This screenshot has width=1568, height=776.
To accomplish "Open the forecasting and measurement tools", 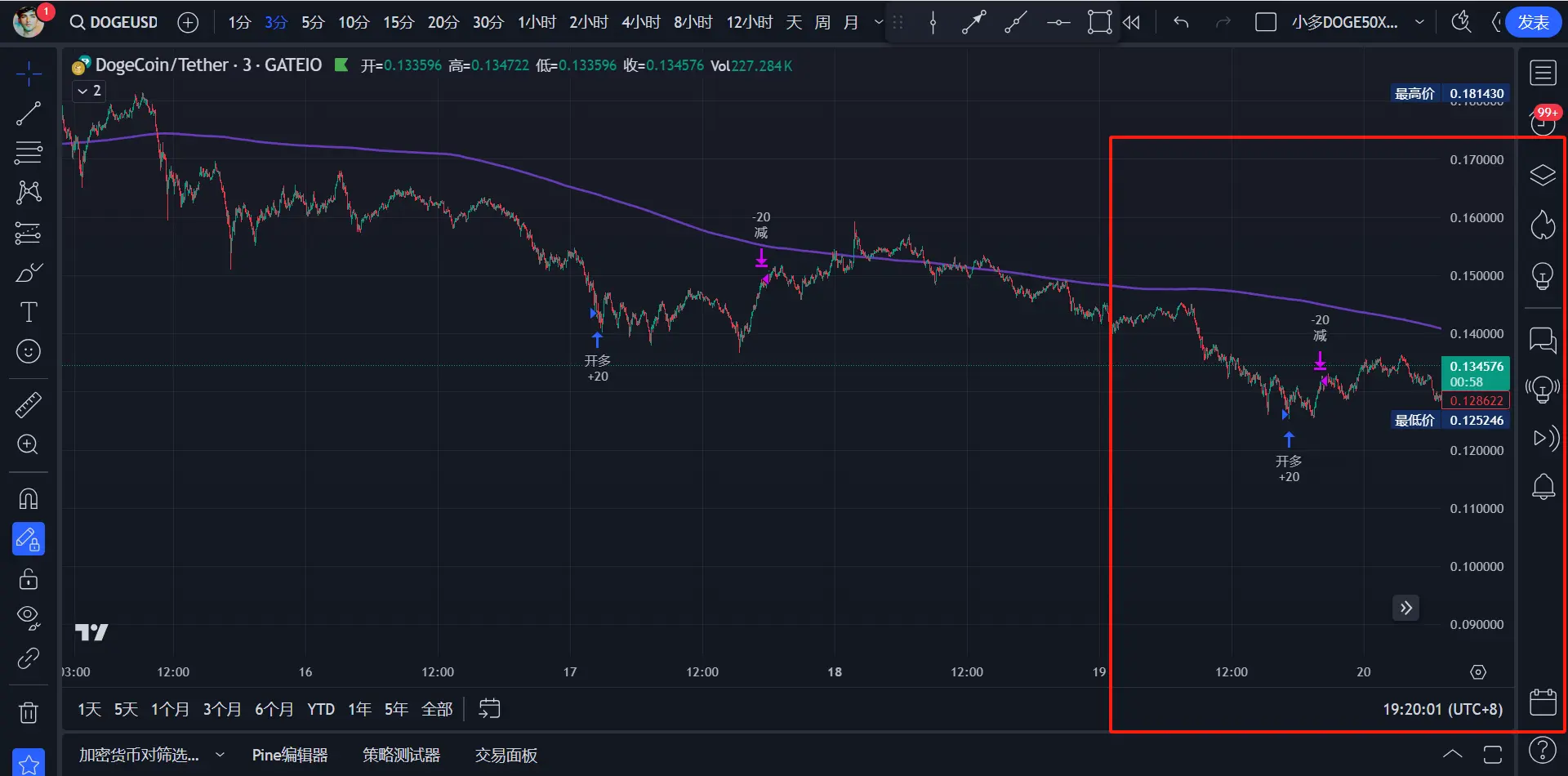I will point(29,233).
